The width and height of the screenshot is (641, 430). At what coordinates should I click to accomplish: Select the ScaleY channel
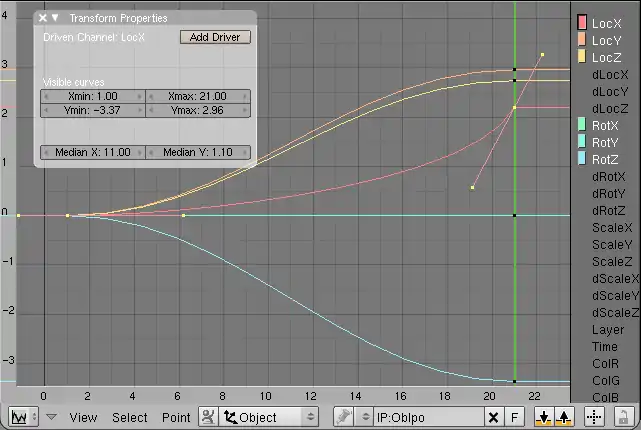click(612, 245)
